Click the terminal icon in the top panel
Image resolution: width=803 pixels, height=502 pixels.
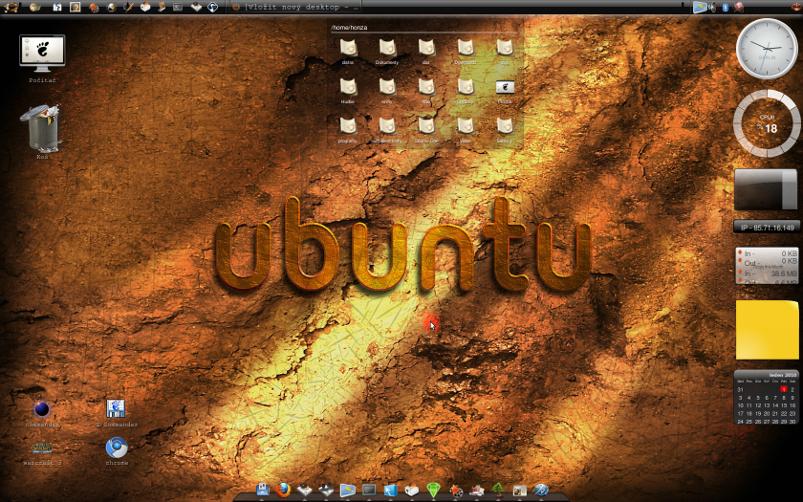[x=178, y=7]
